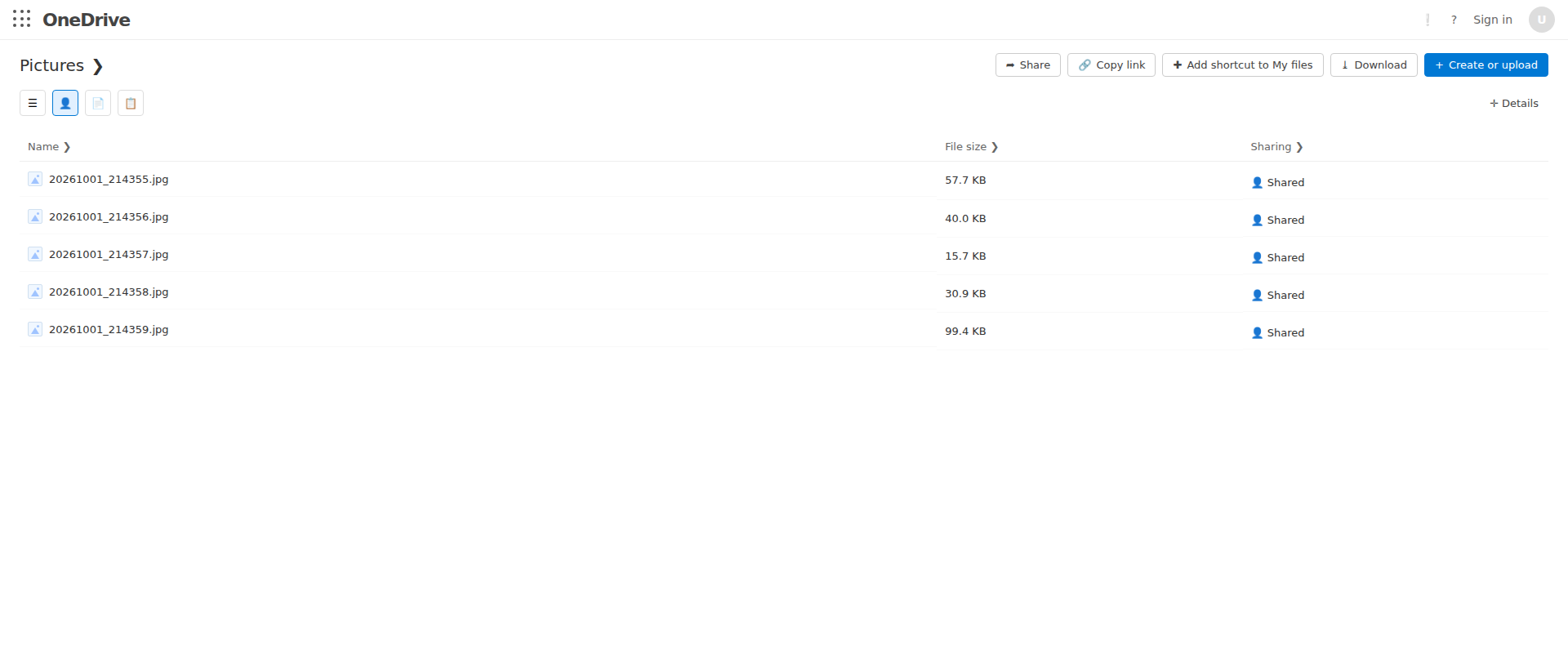This screenshot has height=659, width=1568.
Task: Download the Pictures folder
Action: point(1374,65)
